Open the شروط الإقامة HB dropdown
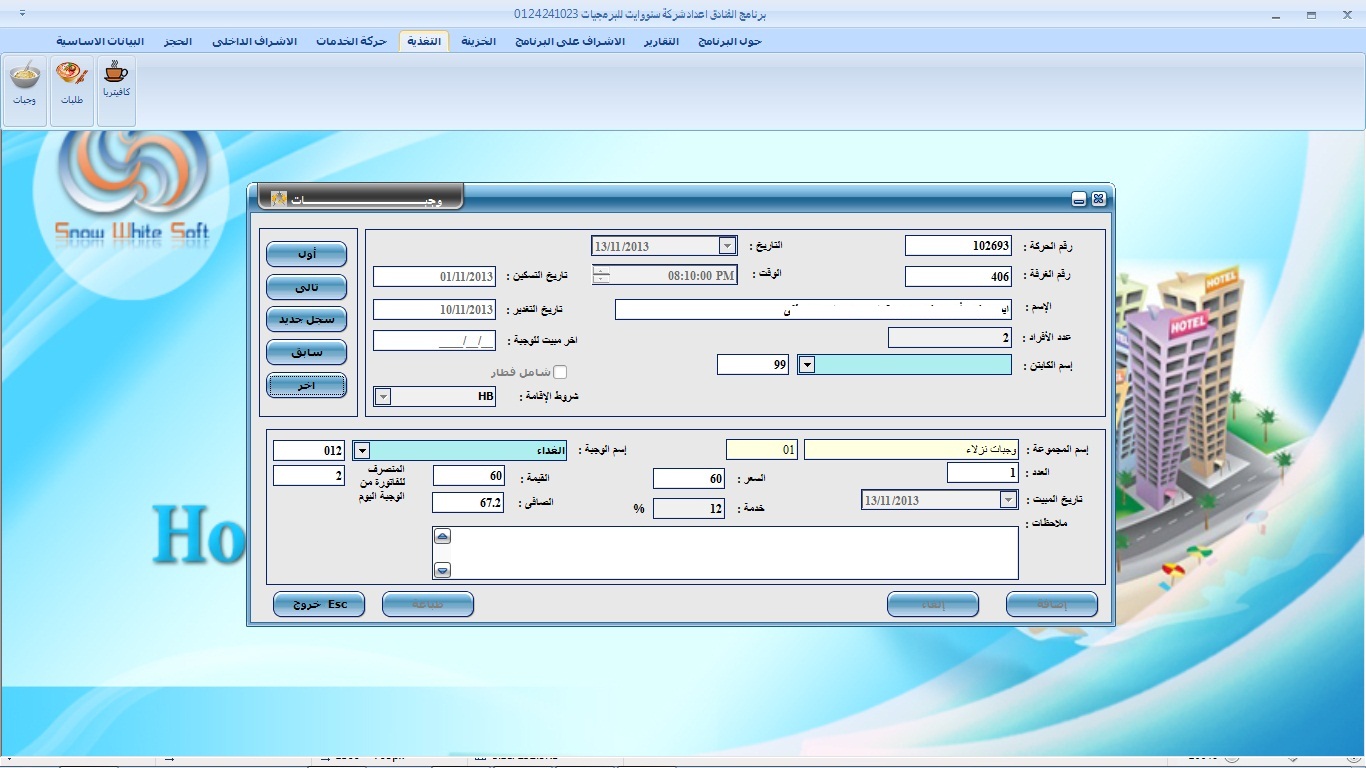The width and height of the screenshot is (1366, 768). [x=382, y=397]
